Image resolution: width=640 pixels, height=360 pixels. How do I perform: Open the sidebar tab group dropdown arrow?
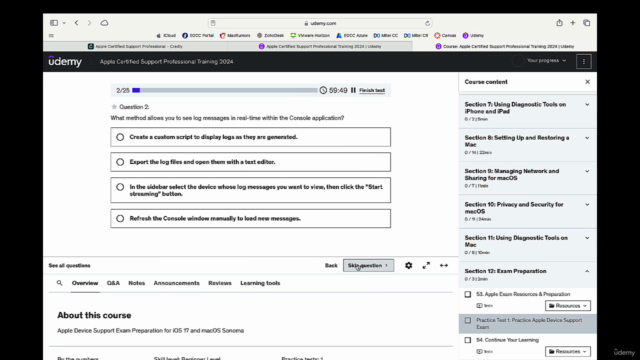pyautogui.click(x=64, y=23)
